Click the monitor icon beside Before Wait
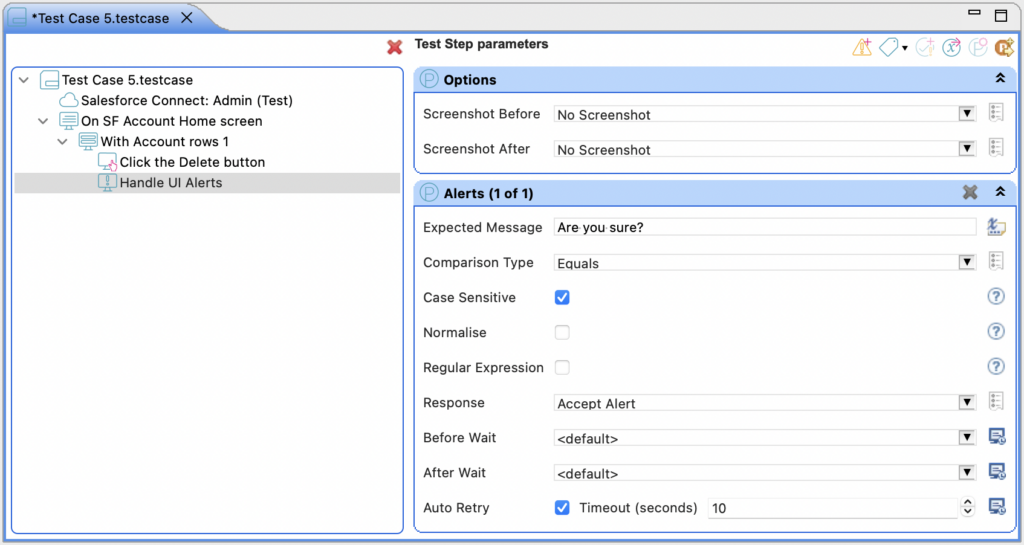The image size is (1024, 545). [x=997, y=436]
